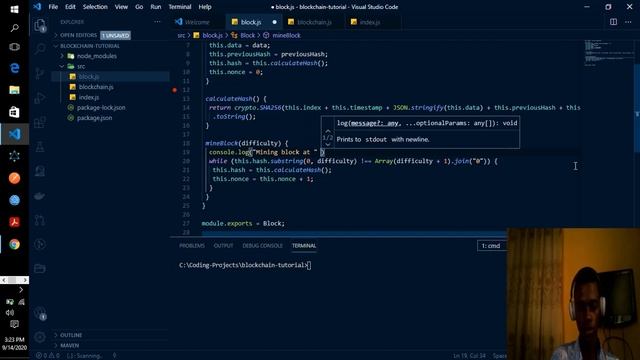The width and height of the screenshot is (640, 360).
Task: Open the Selection menu
Action: [x=95, y=7]
